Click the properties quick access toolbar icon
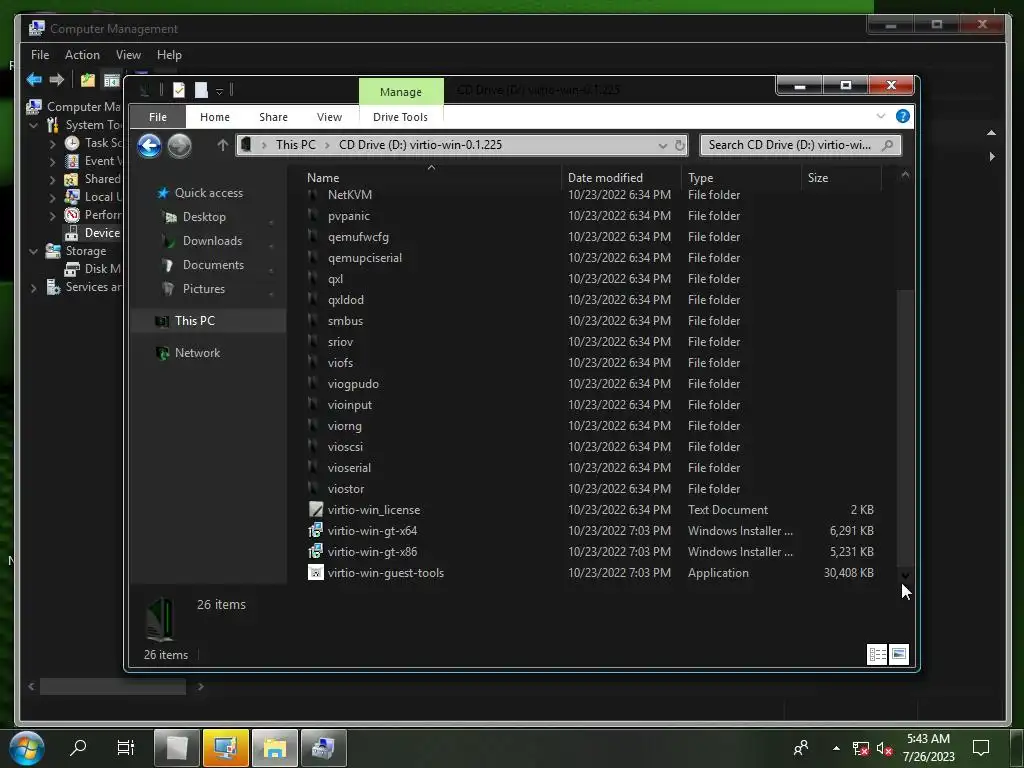Image resolution: width=1024 pixels, height=768 pixels. click(179, 89)
